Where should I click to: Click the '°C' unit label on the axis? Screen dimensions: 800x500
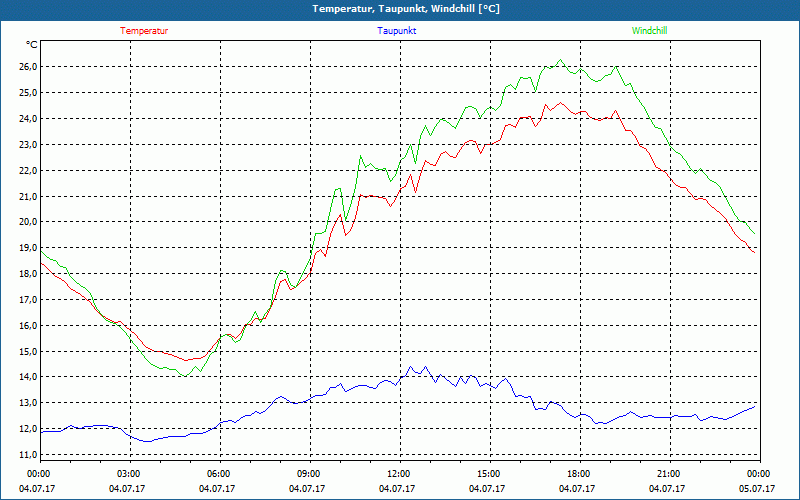32,45
